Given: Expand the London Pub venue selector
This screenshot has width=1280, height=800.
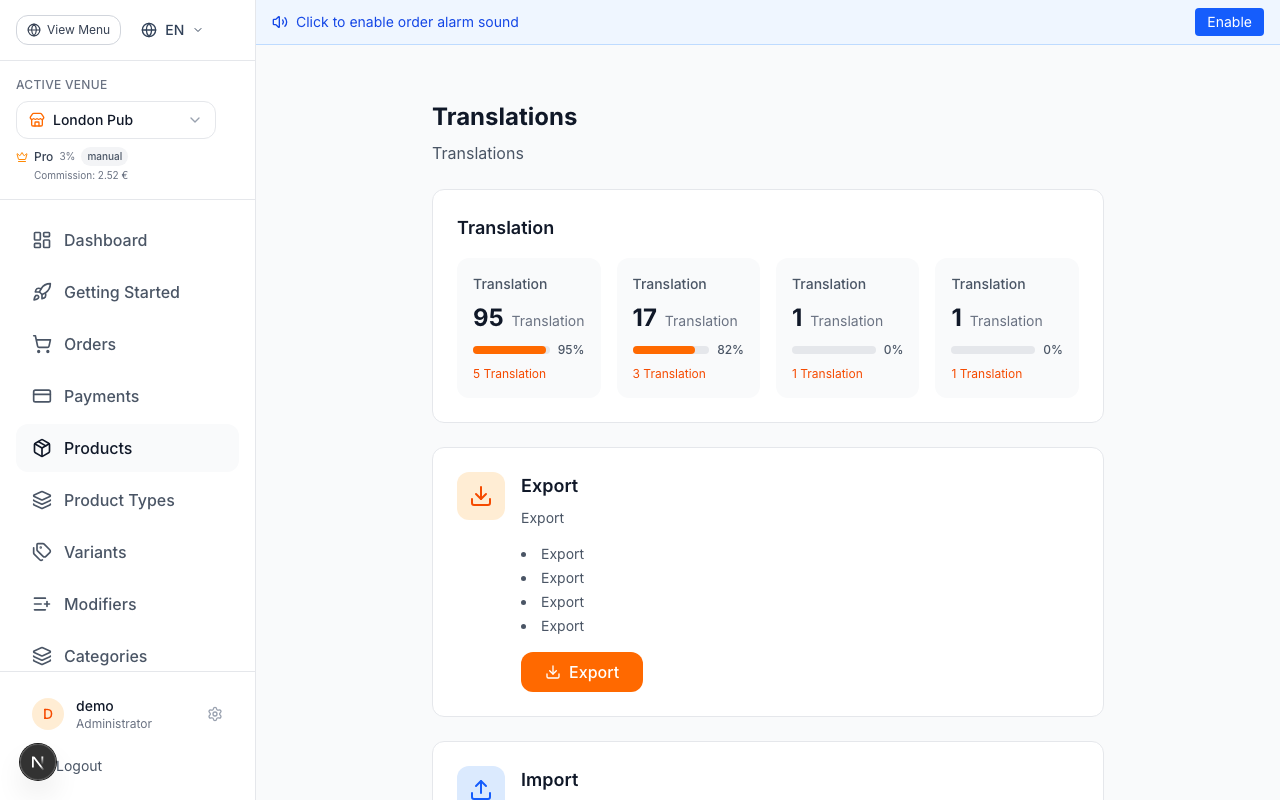Looking at the screenshot, I should coord(115,120).
